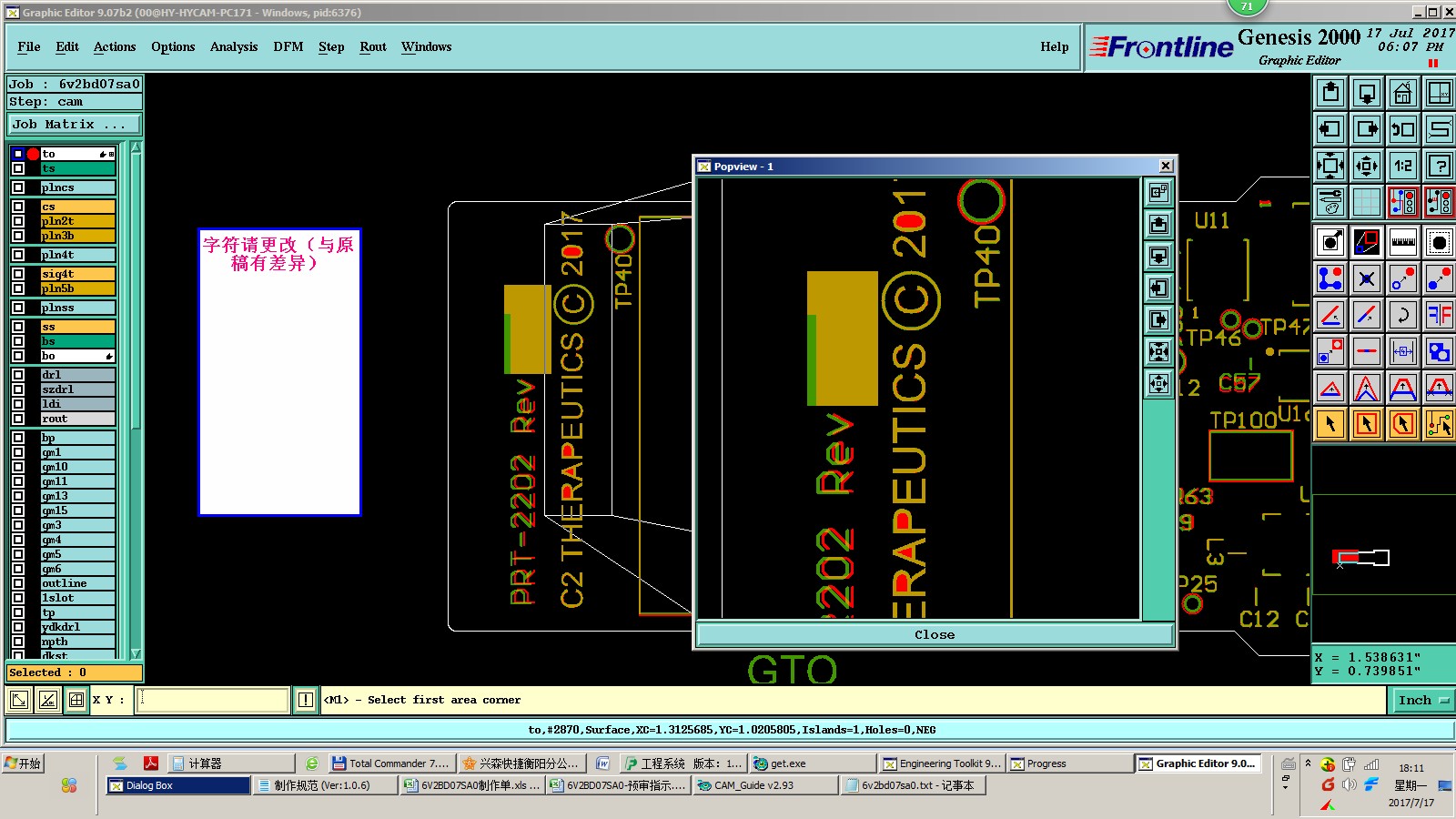Click the detach window icon in Popview
The width and height of the screenshot is (1456, 819).
[x=1158, y=192]
